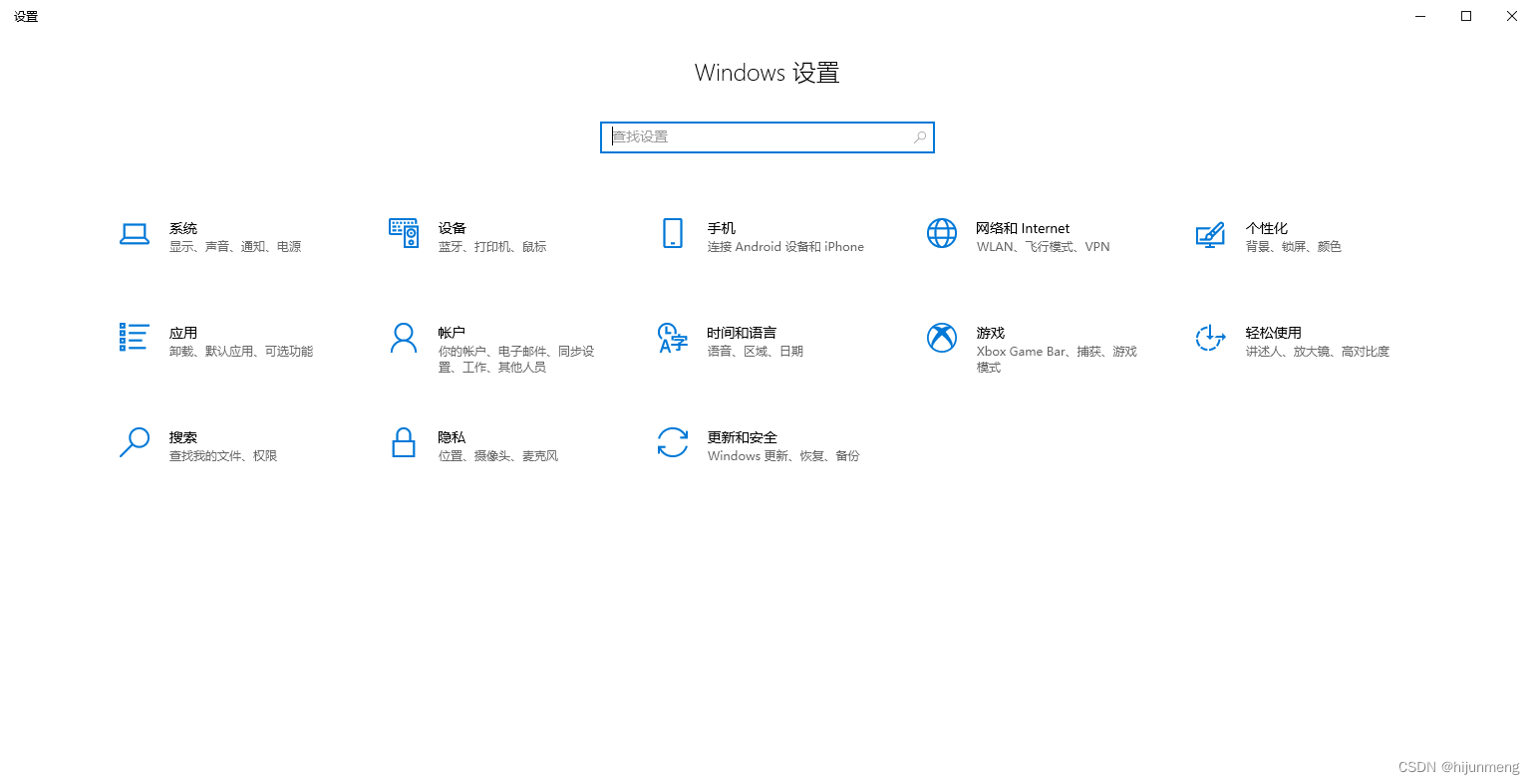Click the text Xbox Game Bar、捕获、游戏模式
Viewport: 1535px width, 784px height.
click(x=1057, y=360)
